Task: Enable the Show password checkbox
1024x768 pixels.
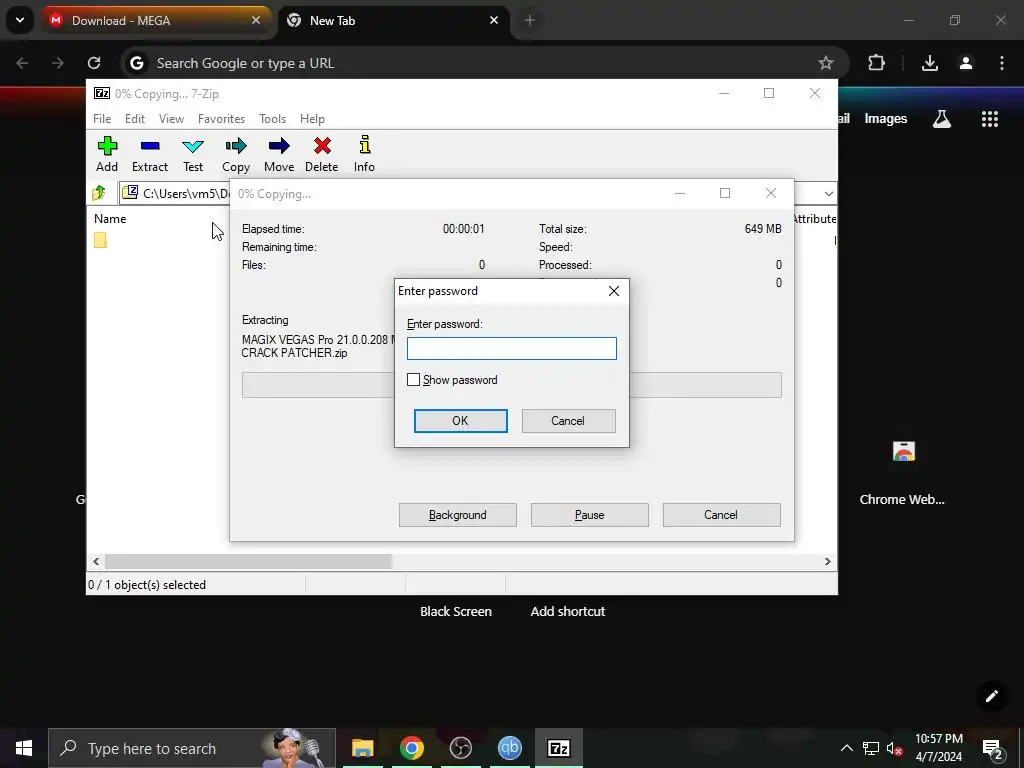Action: tap(413, 379)
